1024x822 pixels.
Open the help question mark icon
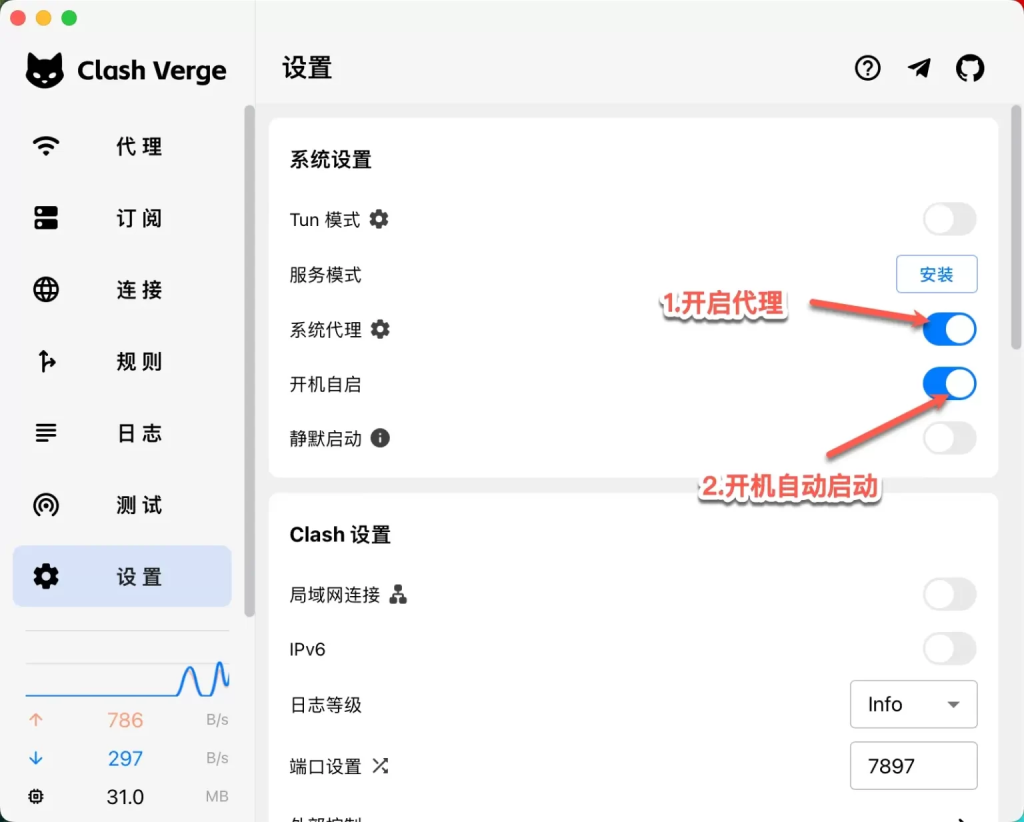click(x=866, y=68)
